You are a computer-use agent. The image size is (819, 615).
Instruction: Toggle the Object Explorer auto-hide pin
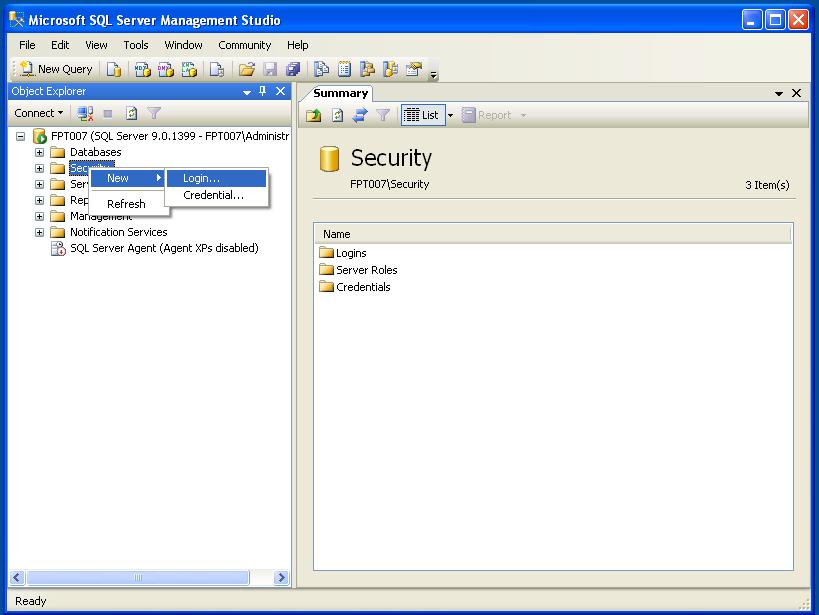click(263, 91)
